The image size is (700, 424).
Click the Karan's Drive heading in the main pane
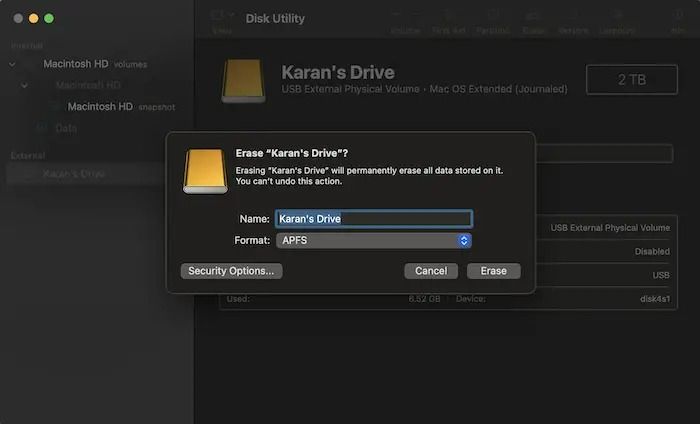(338, 72)
